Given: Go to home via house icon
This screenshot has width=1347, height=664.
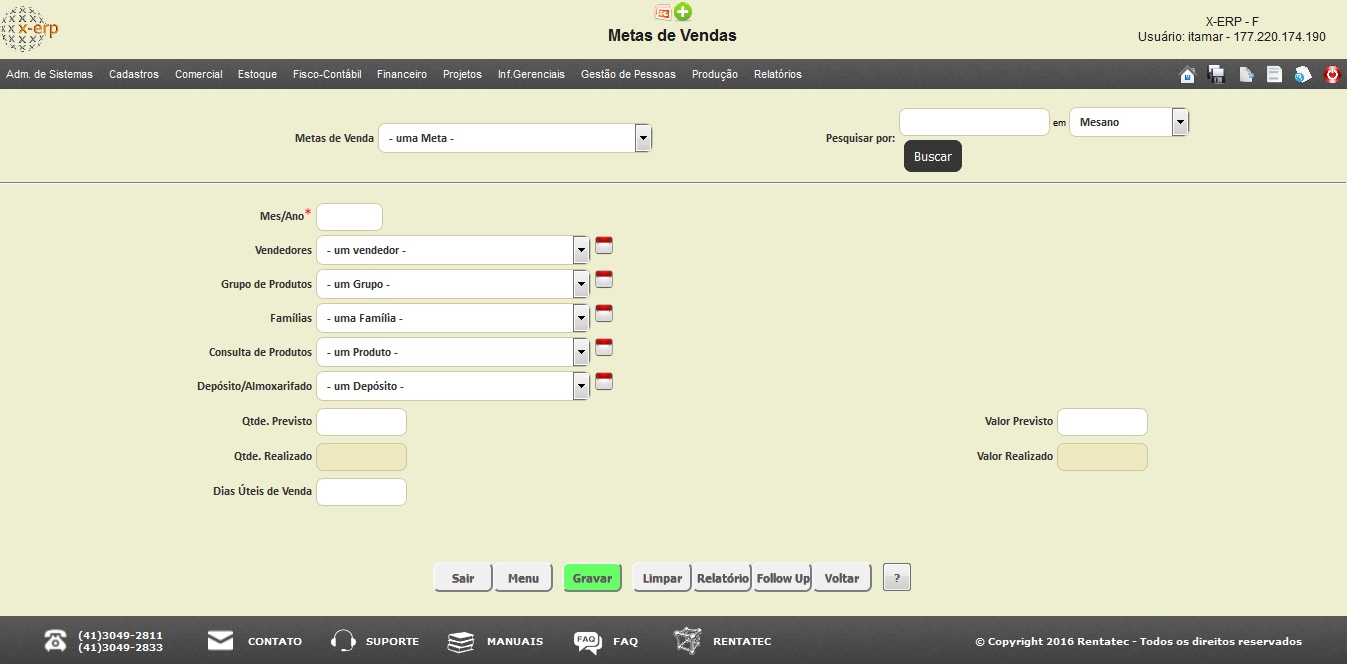Looking at the screenshot, I should (x=1187, y=75).
